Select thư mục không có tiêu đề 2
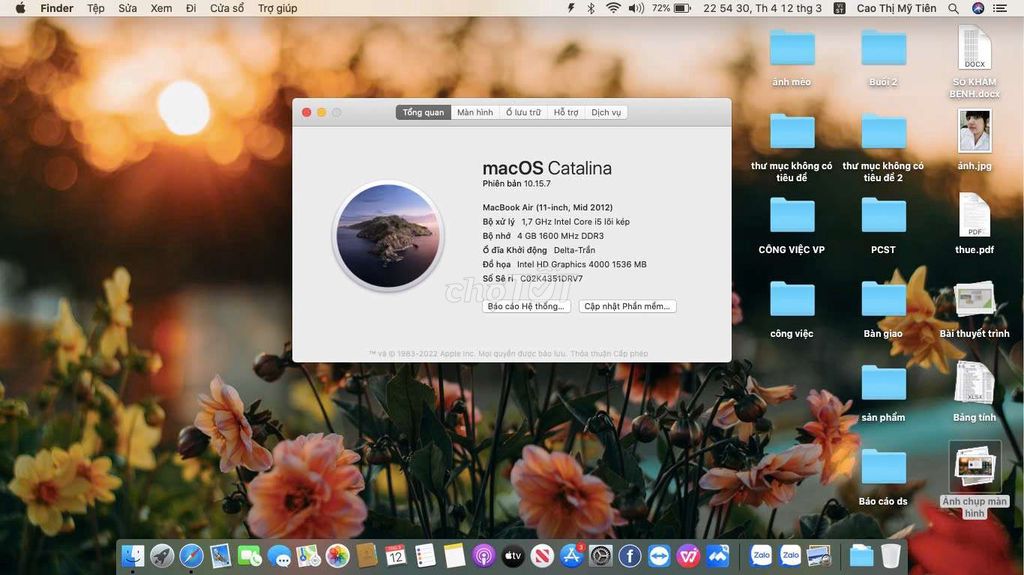 click(x=883, y=147)
